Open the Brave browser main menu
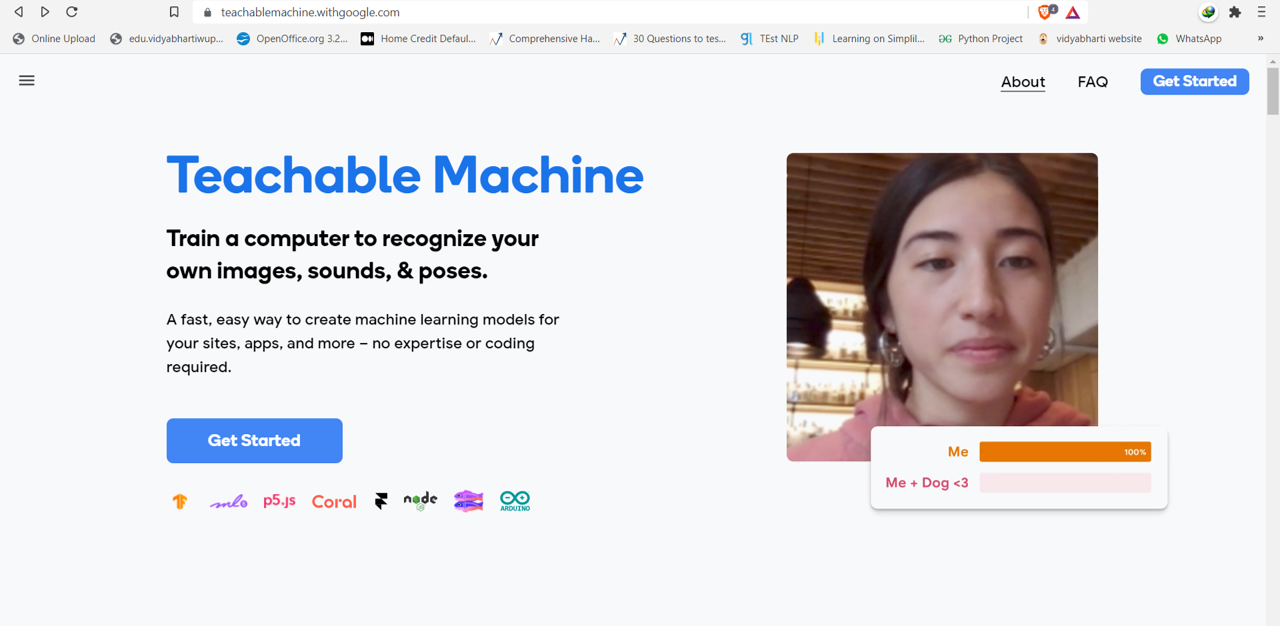 pyautogui.click(x=1262, y=13)
